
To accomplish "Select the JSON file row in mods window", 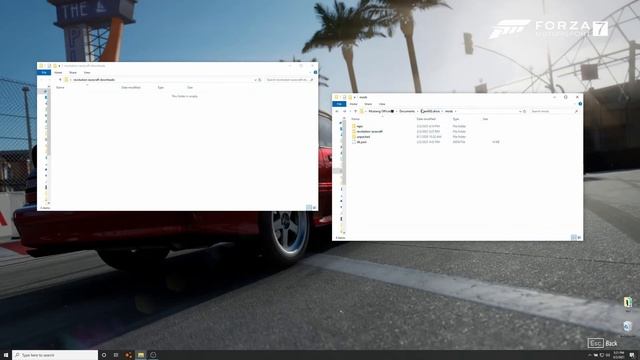I will [x=426, y=142].
